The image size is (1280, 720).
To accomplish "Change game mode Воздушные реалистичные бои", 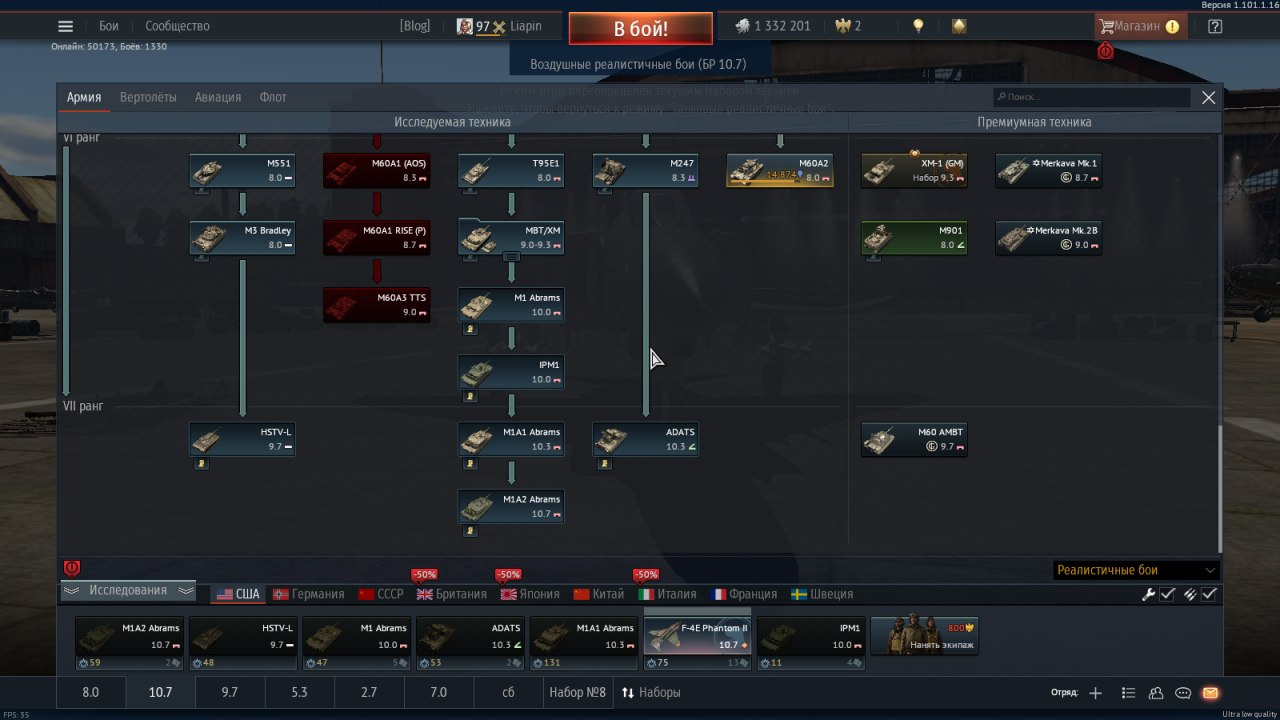I will point(638,64).
